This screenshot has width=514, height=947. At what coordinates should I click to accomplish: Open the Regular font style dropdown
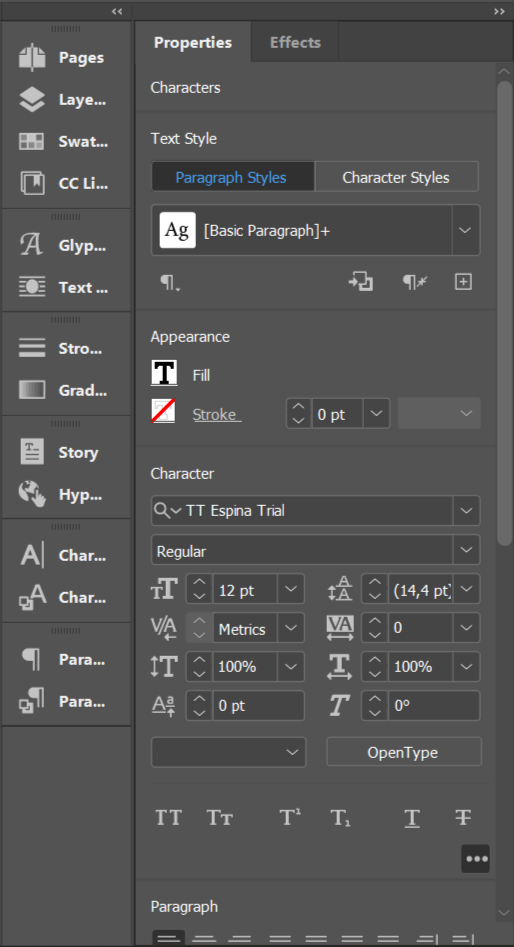(466, 551)
